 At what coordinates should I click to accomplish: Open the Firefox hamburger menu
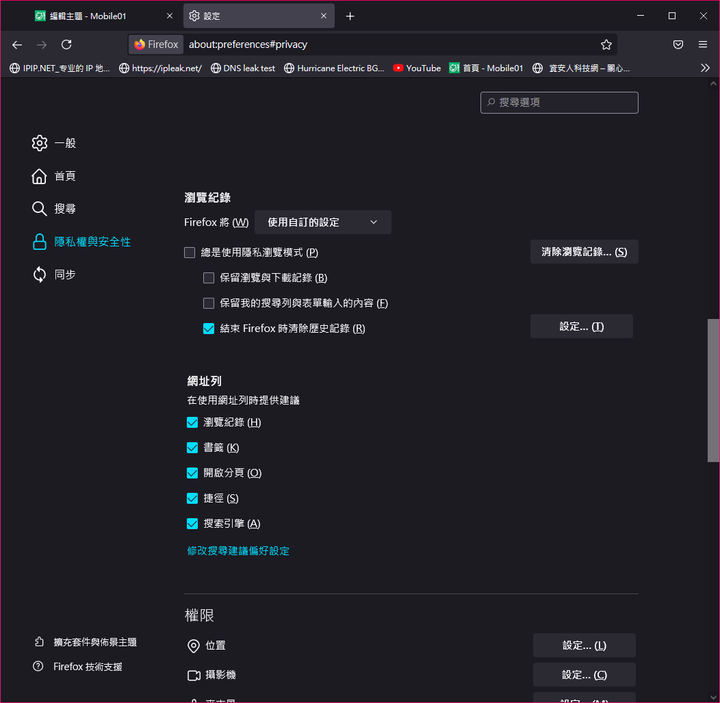703,45
